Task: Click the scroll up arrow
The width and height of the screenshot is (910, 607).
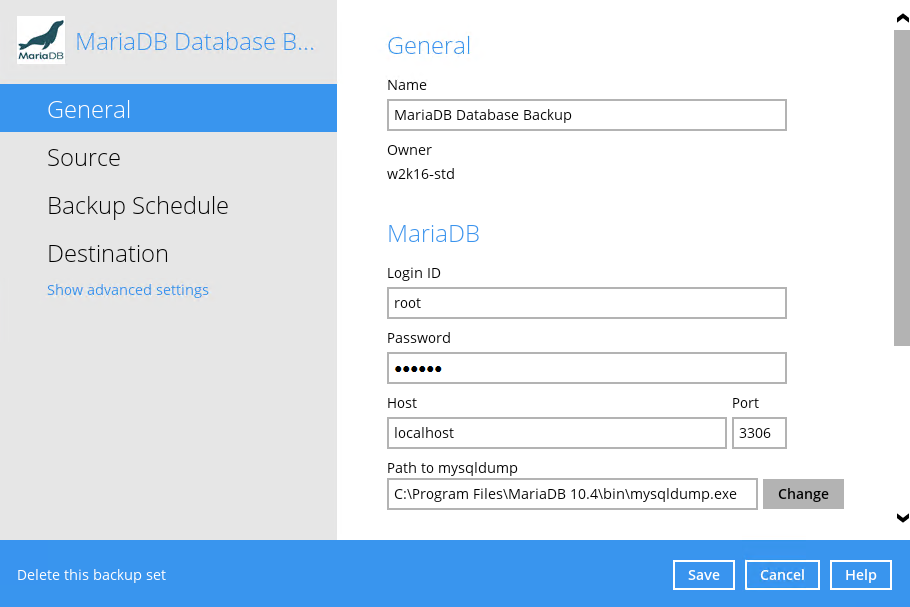Action: (902, 18)
